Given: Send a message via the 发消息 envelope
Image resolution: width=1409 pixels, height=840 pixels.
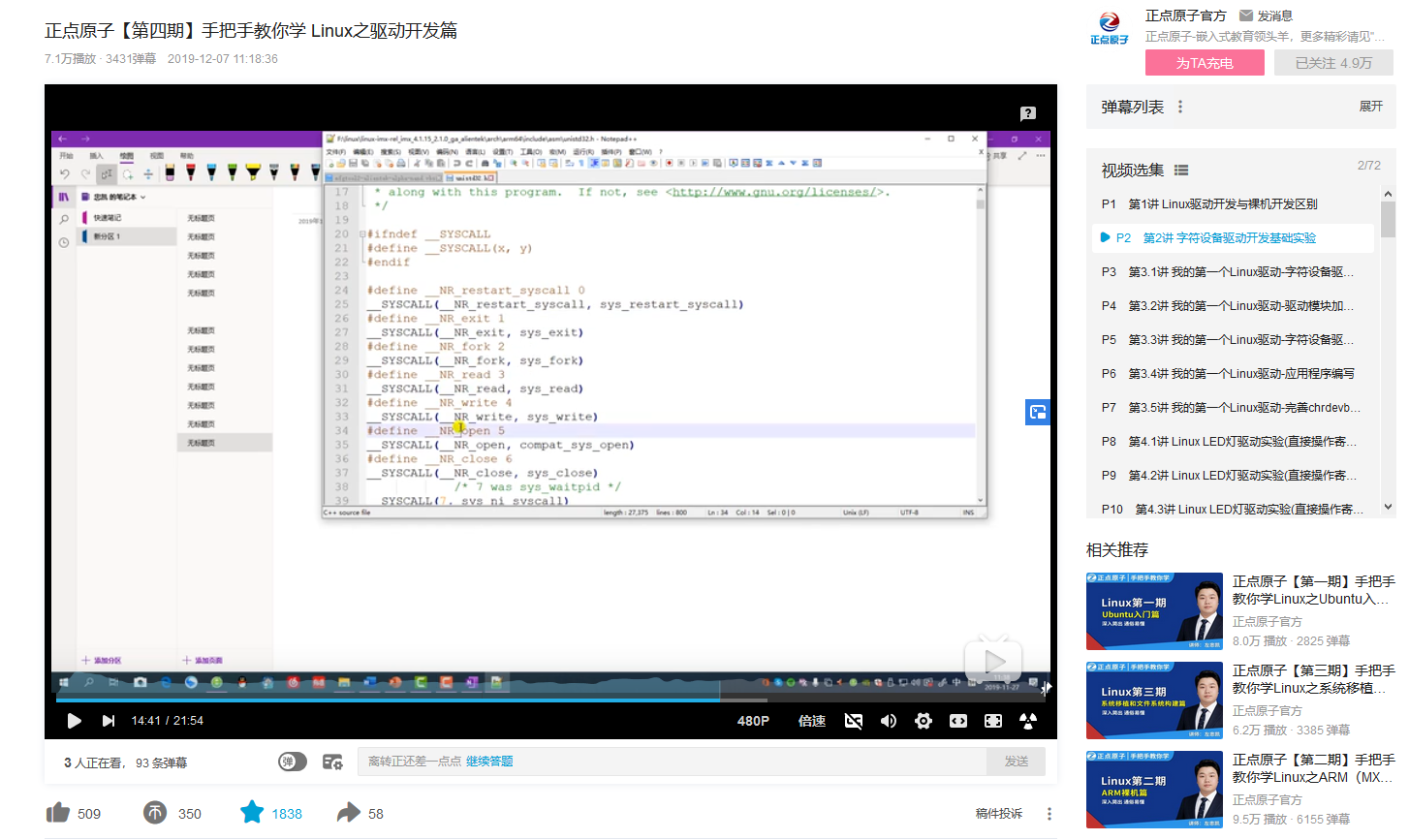Looking at the screenshot, I should [1266, 16].
